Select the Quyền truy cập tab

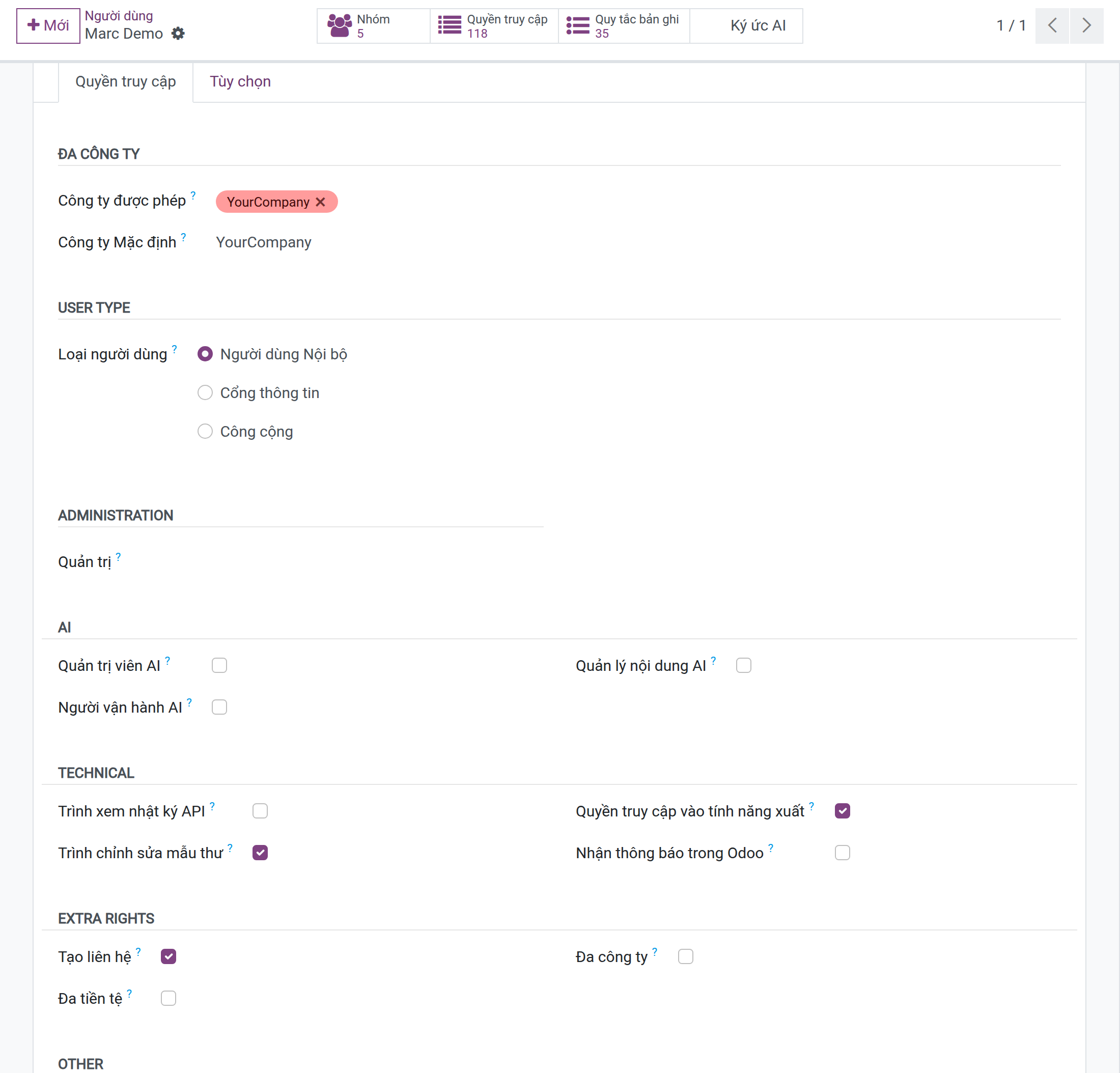point(126,82)
